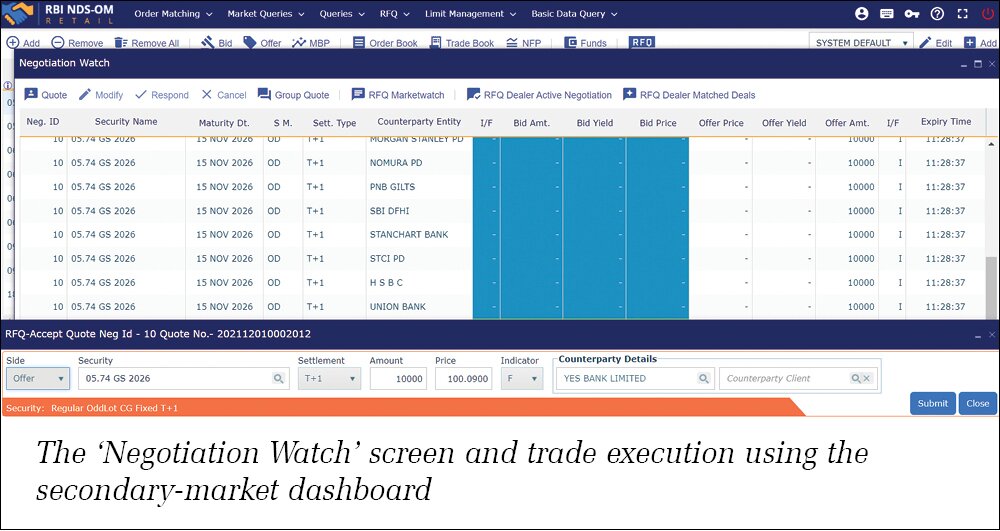Open the Order Matching menu
Image resolution: width=1000 pixels, height=531 pixels.
(173, 14)
